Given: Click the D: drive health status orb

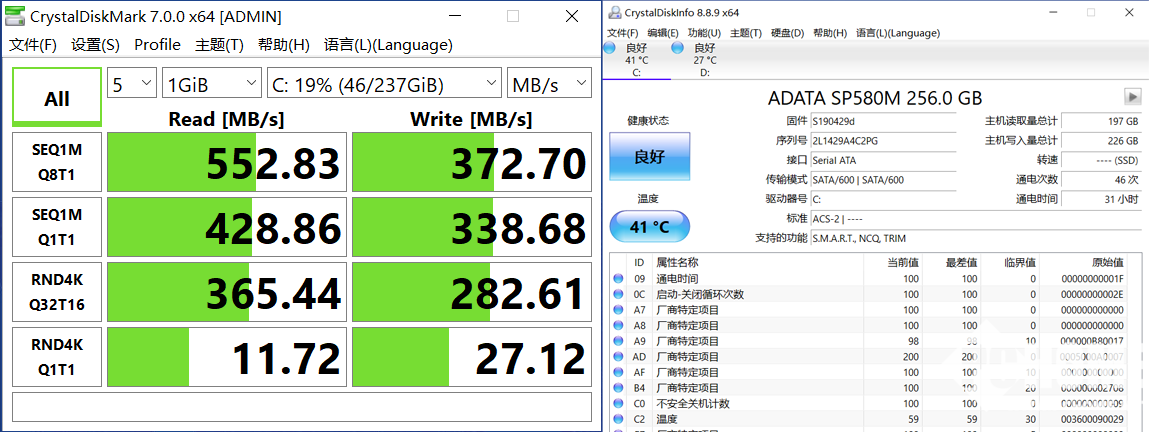Looking at the screenshot, I should [678, 47].
